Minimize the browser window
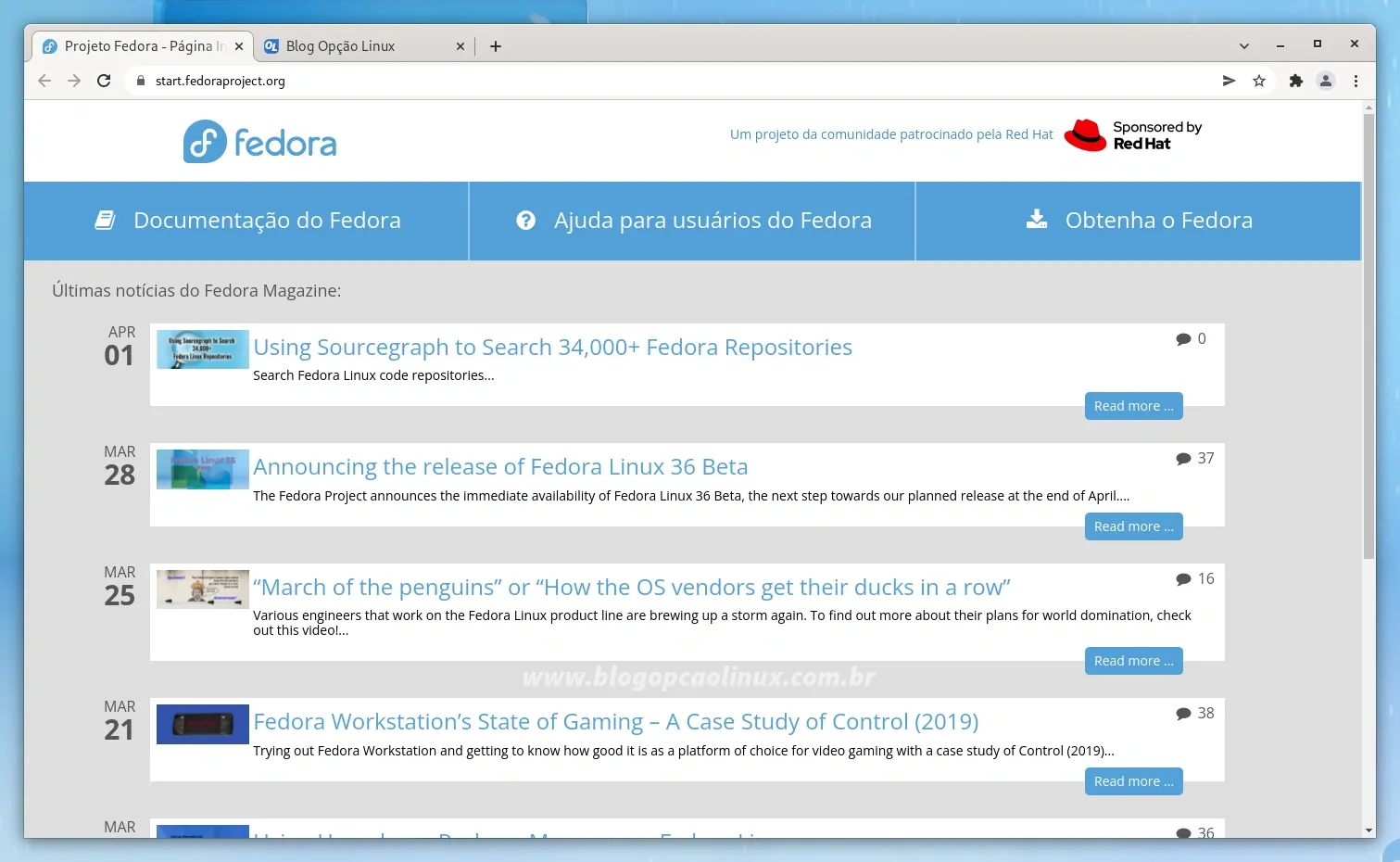 tap(1280, 44)
